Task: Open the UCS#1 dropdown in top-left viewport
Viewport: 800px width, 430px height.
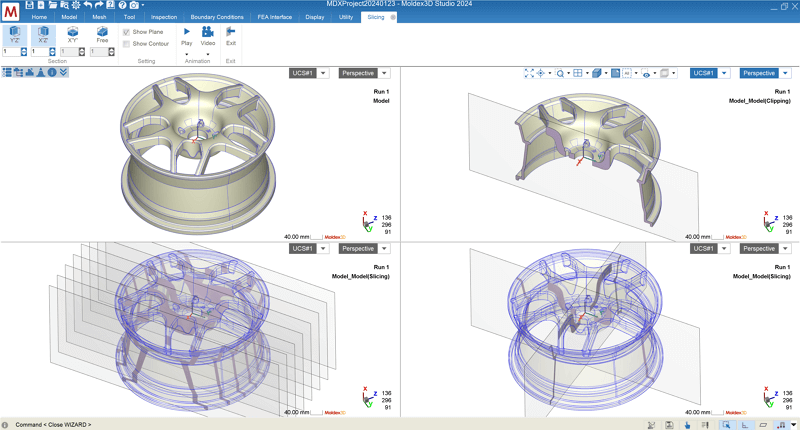Action: 308,73
